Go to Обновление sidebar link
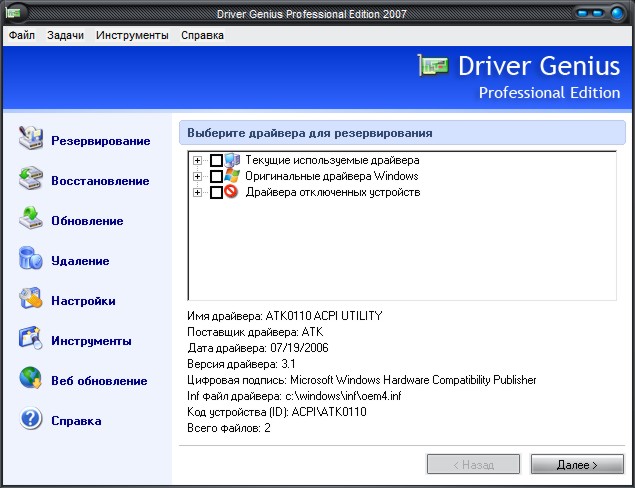 click(87, 221)
